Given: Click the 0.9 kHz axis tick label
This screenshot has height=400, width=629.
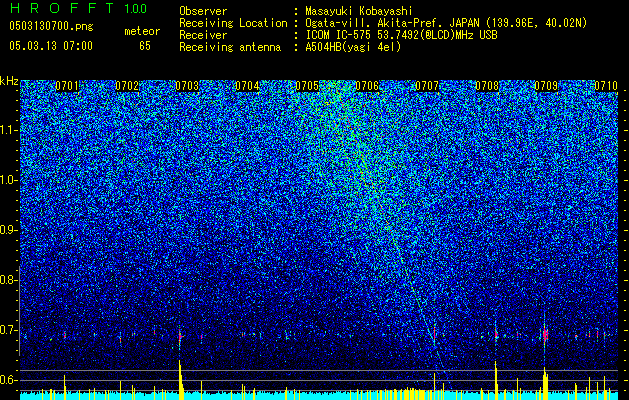Looking at the screenshot, I should point(8,230).
